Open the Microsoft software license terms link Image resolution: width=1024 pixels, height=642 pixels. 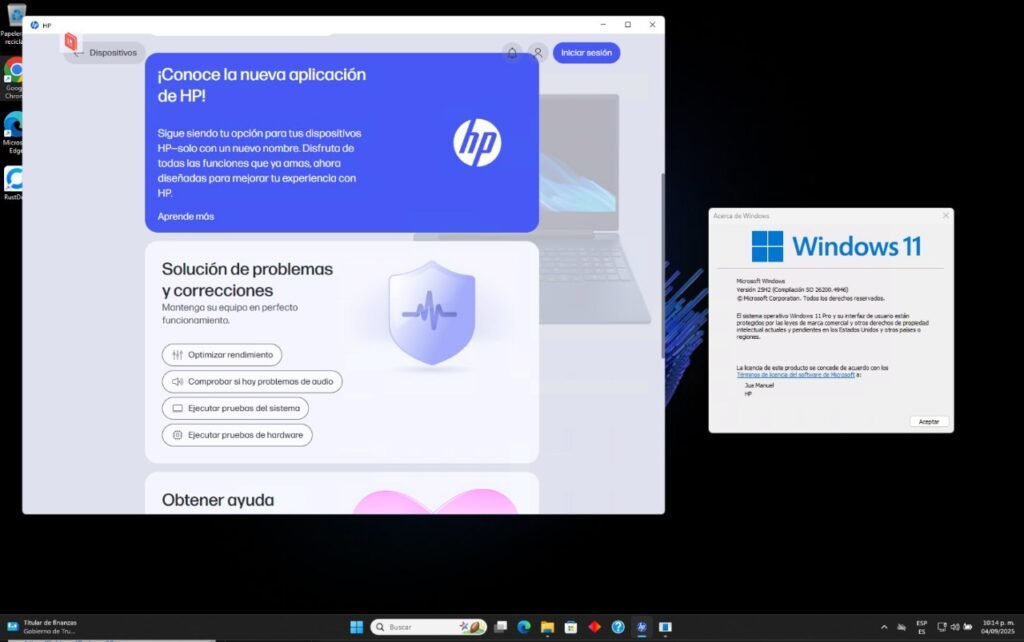[x=796, y=374]
